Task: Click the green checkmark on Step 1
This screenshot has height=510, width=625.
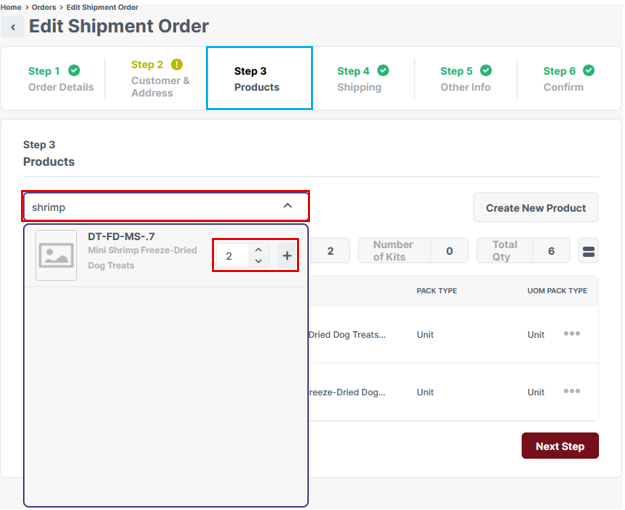Action: pyautogui.click(x=74, y=71)
